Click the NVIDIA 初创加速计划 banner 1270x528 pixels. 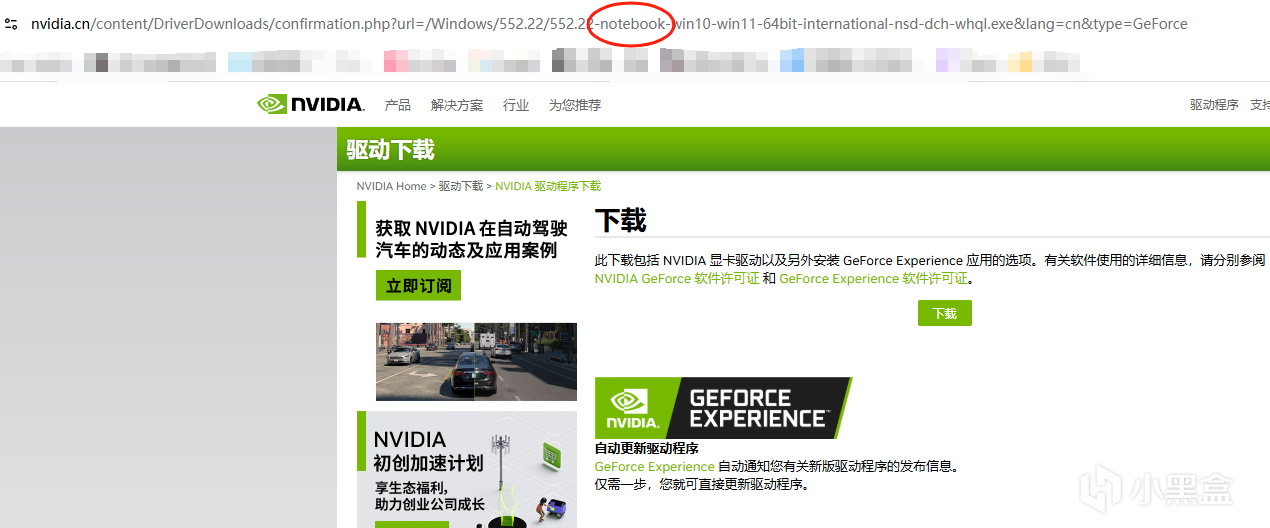[467, 469]
